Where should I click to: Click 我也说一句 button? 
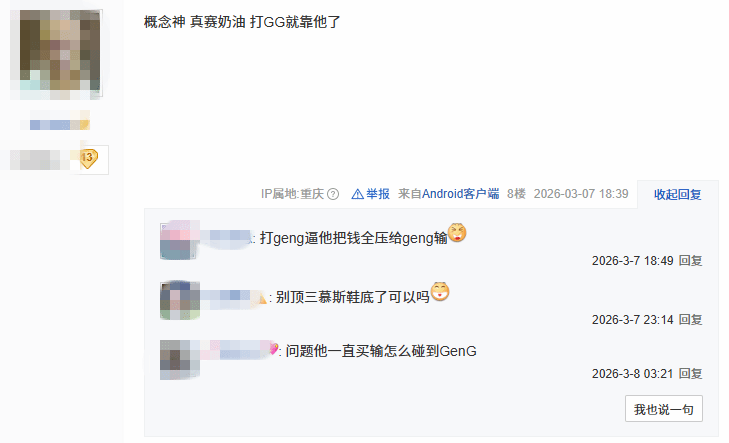tap(663, 409)
